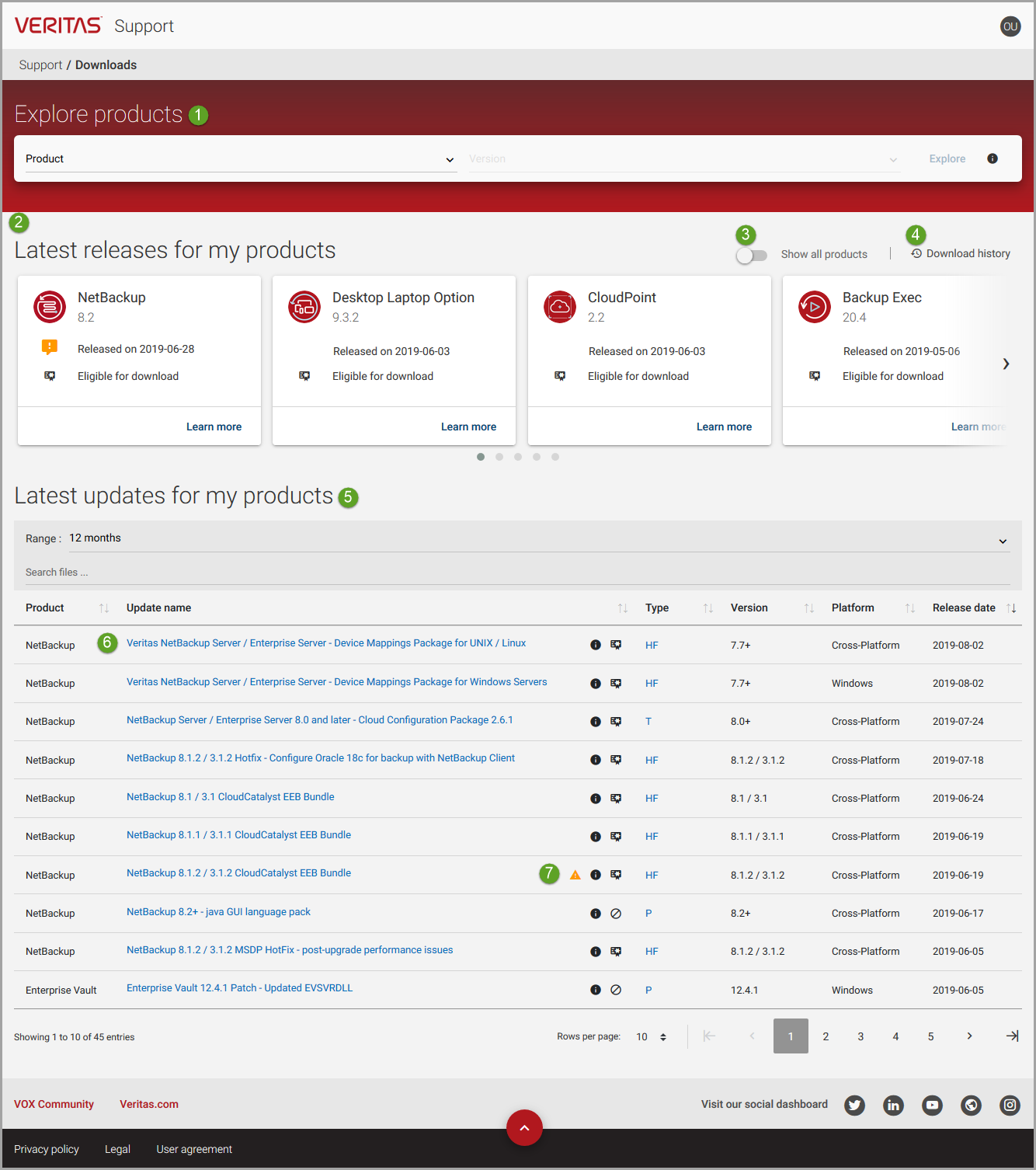Open the User agreement footer link

point(194,1149)
